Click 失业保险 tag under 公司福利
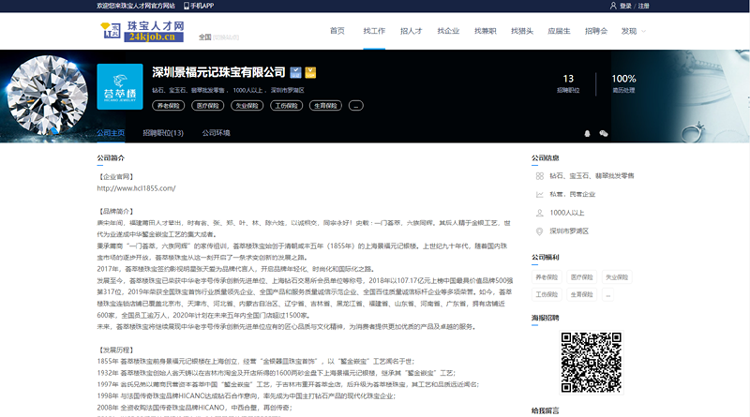This screenshot has height=417, width=750. tap(617, 277)
